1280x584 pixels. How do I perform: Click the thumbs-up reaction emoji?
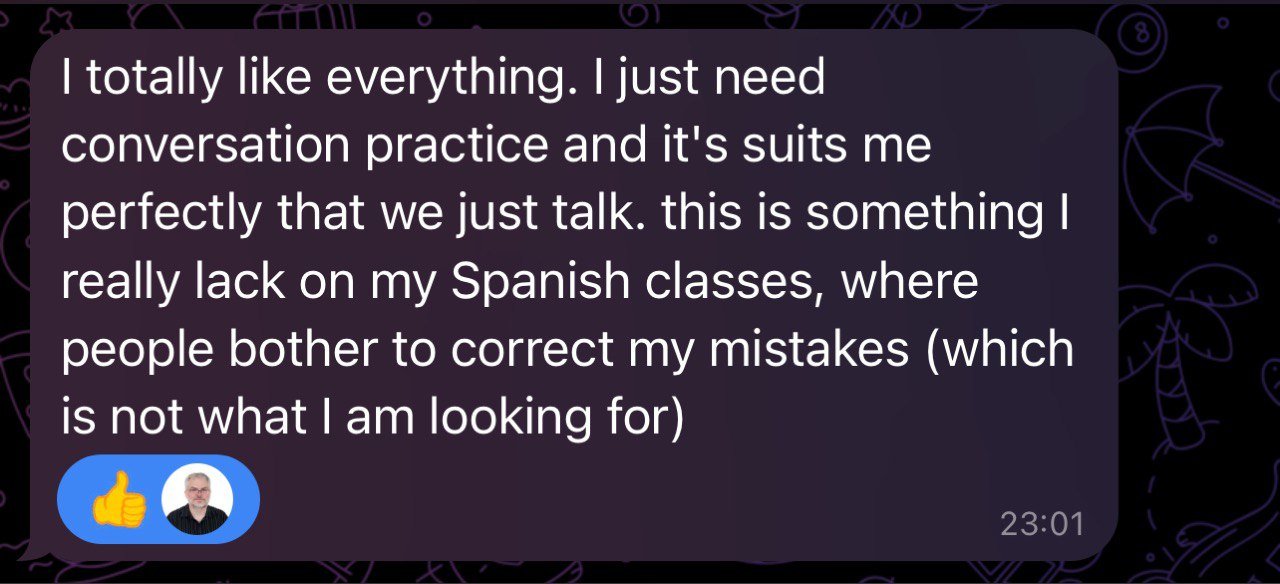tap(118, 499)
